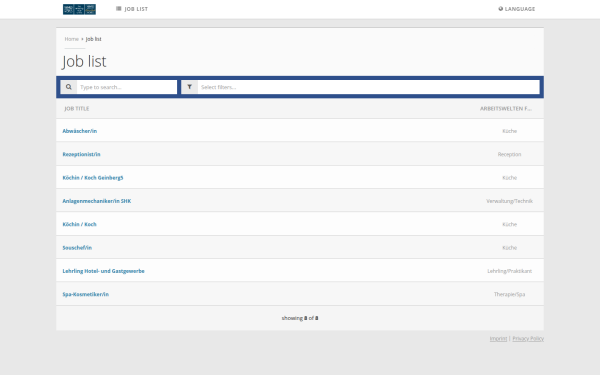Focus the 'Type to search...' field
The image size is (600, 375).
click(127, 87)
